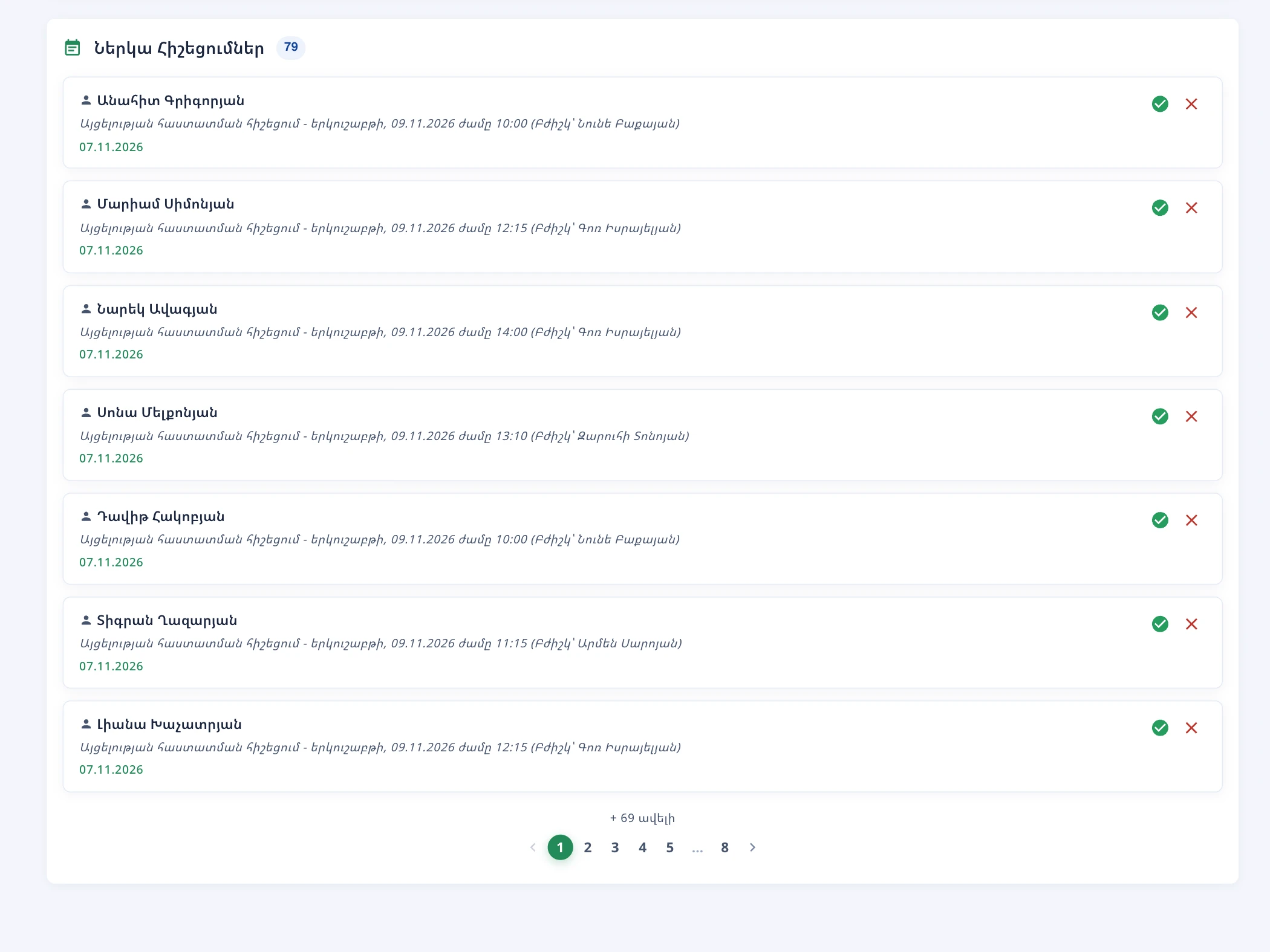This screenshot has width=1270, height=952.
Task: Dismiss reminder for Տիգրան Ղազարյան
Action: coord(1191,624)
